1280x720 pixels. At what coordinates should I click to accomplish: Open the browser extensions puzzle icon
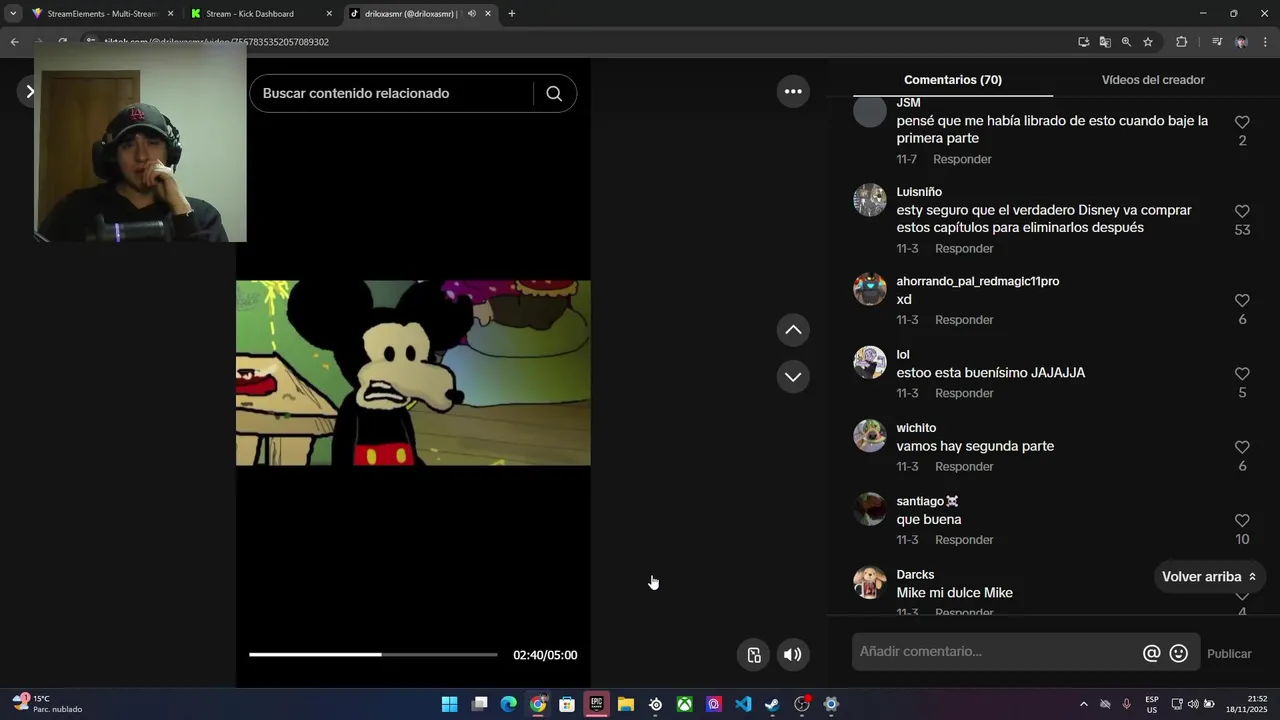click(x=1181, y=42)
